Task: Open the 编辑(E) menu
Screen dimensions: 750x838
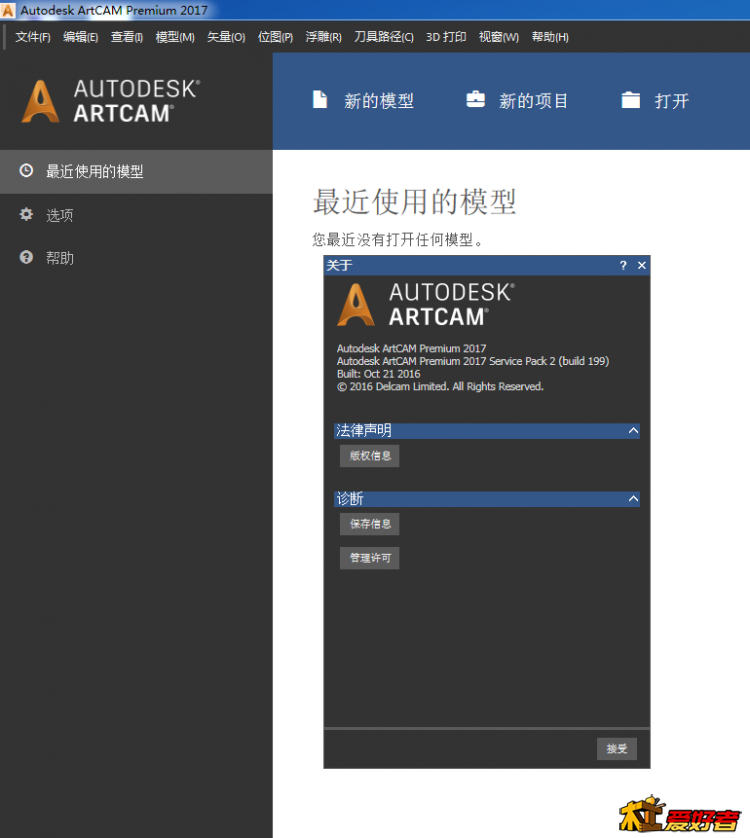Action: pyautogui.click(x=80, y=37)
